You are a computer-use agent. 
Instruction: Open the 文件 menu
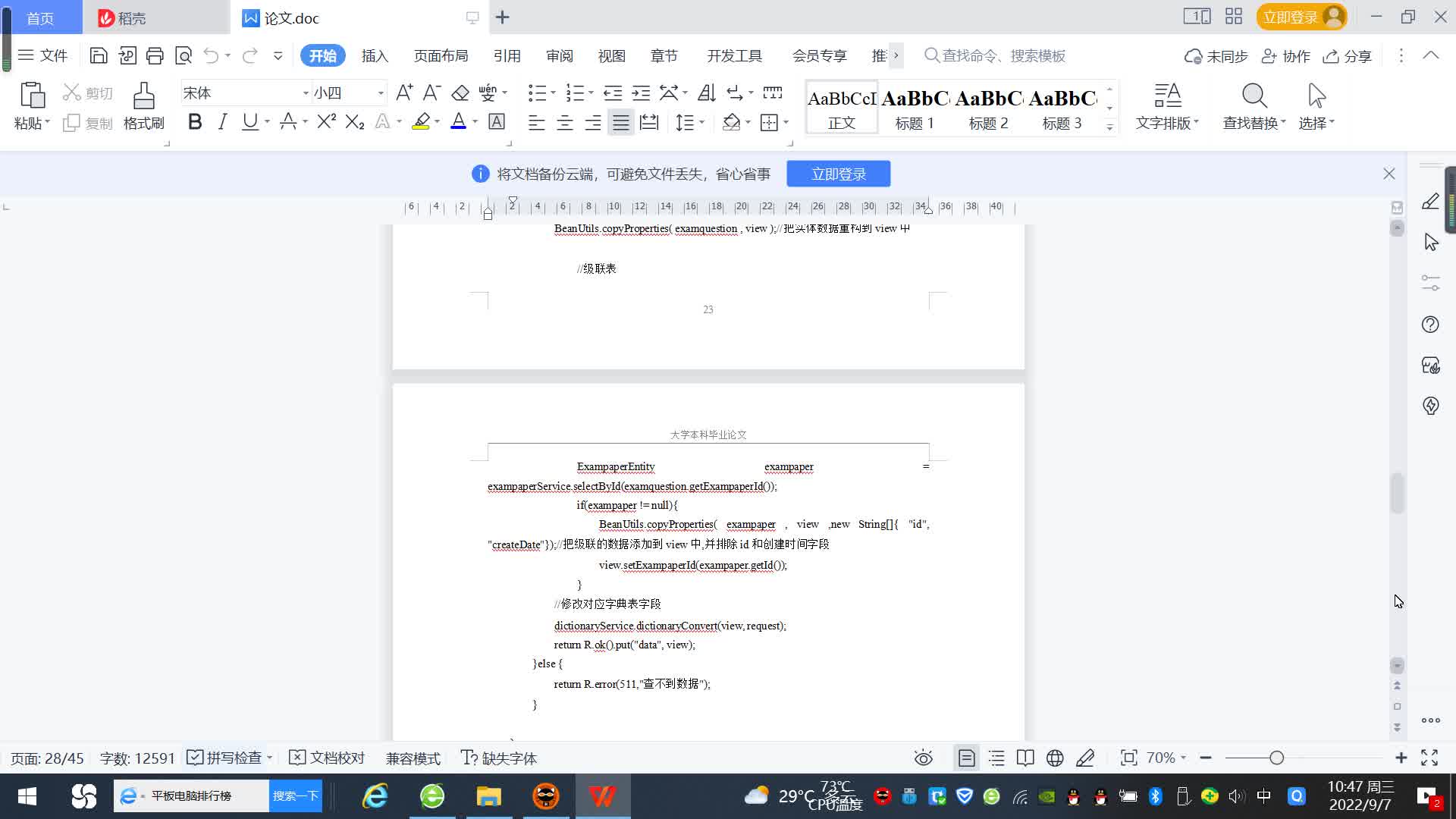pyautogui.click(x=43, y=55)
